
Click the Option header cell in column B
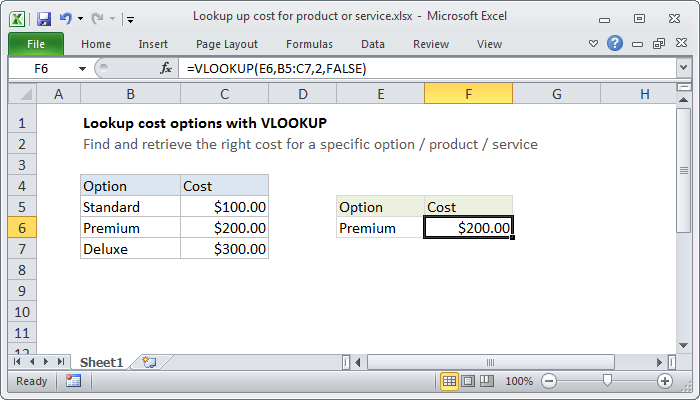(130, 186)
